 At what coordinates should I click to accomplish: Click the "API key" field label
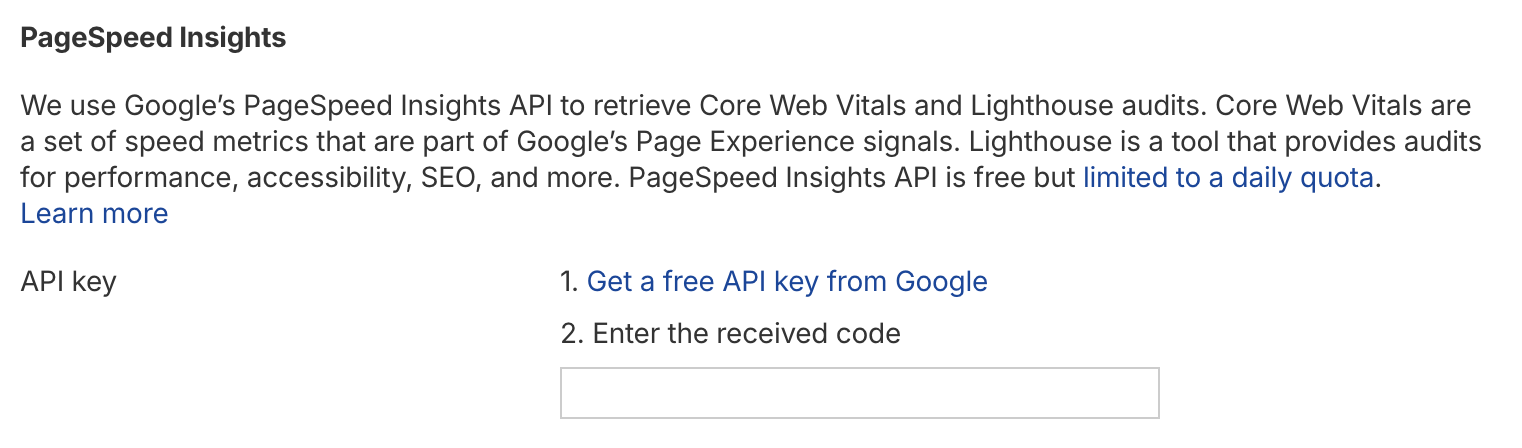click(x=68, y=282)
